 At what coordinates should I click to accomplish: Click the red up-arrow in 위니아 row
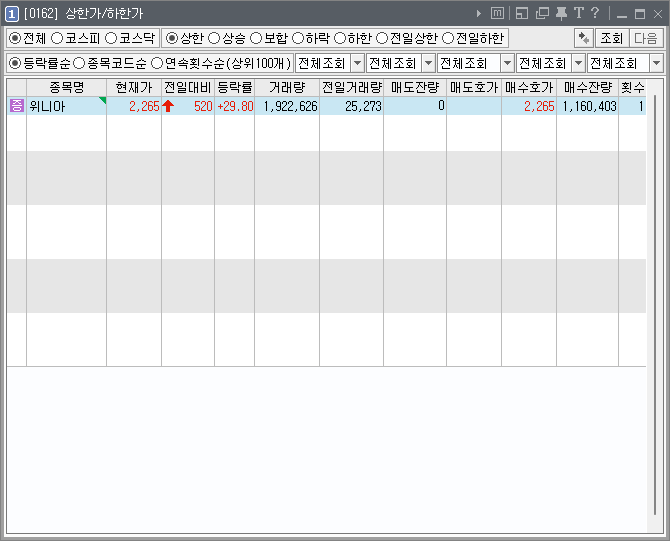[168, 106]
